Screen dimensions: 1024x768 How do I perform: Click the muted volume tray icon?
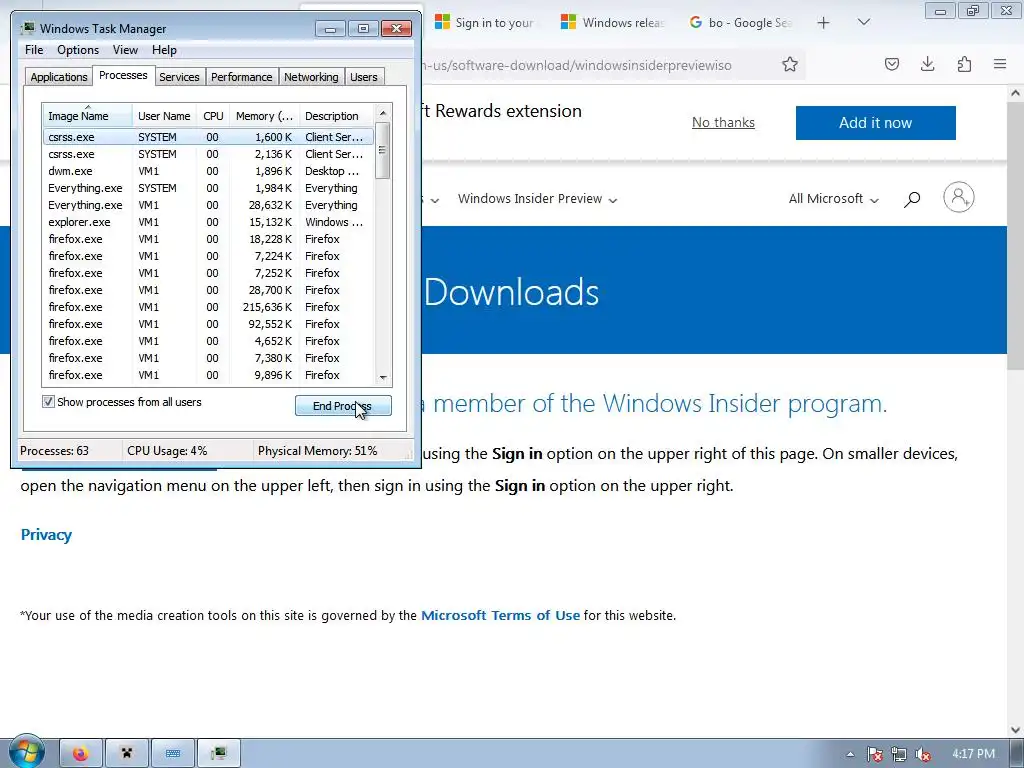pyautogui.click(x=923, y=754)
